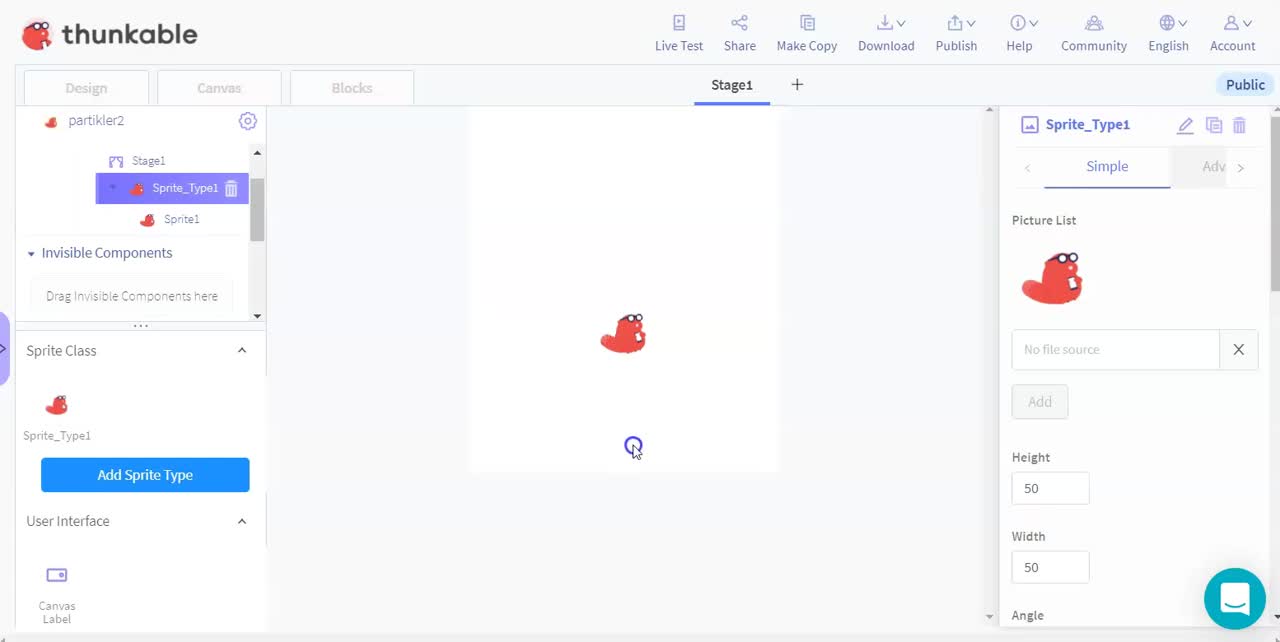Image resolution: width=1280 pixels, height=642 pixels.
Task: Open the Download menu
Action: (x=886, y=33)
